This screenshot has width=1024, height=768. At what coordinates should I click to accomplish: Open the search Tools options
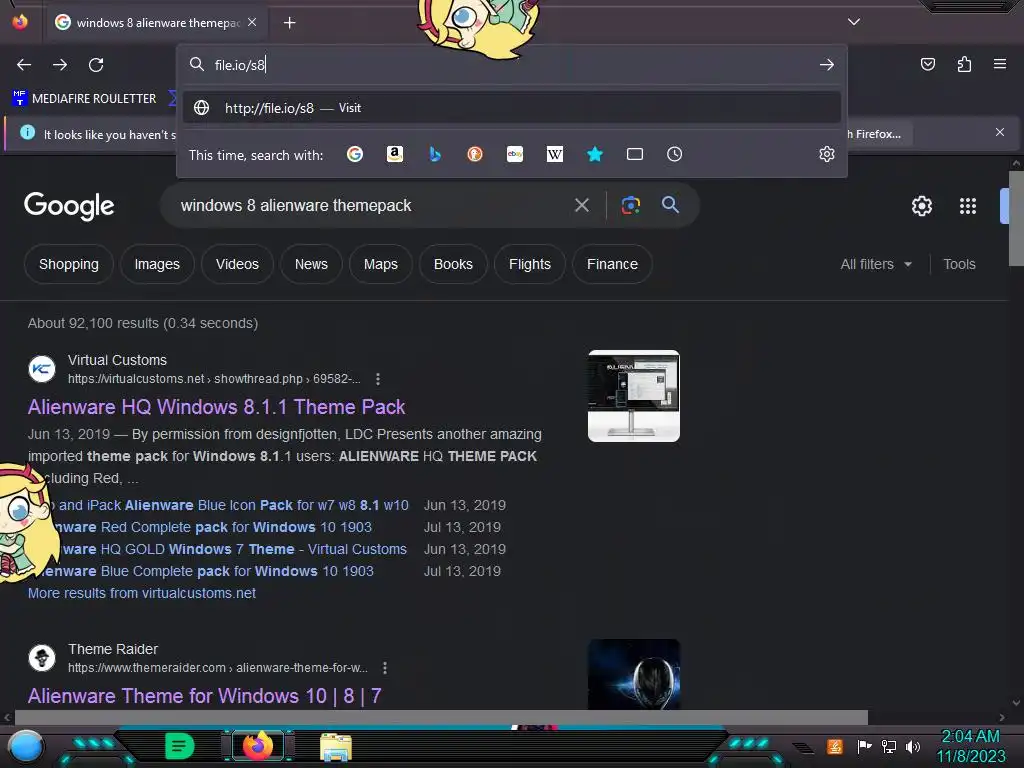click(x=959, y=264)
